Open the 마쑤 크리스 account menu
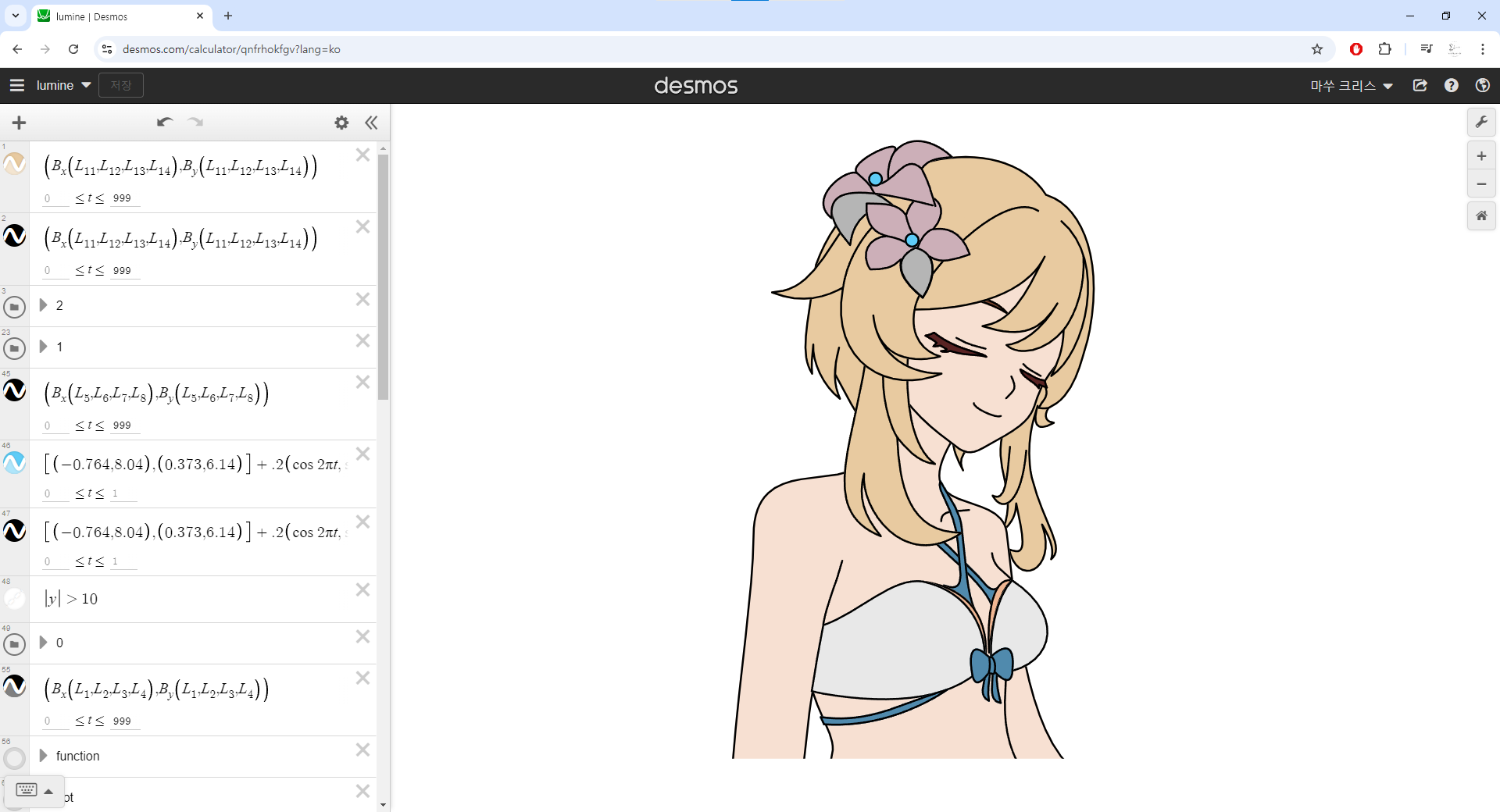This screenshot has height=812, width=1500. pos(1352,85)
